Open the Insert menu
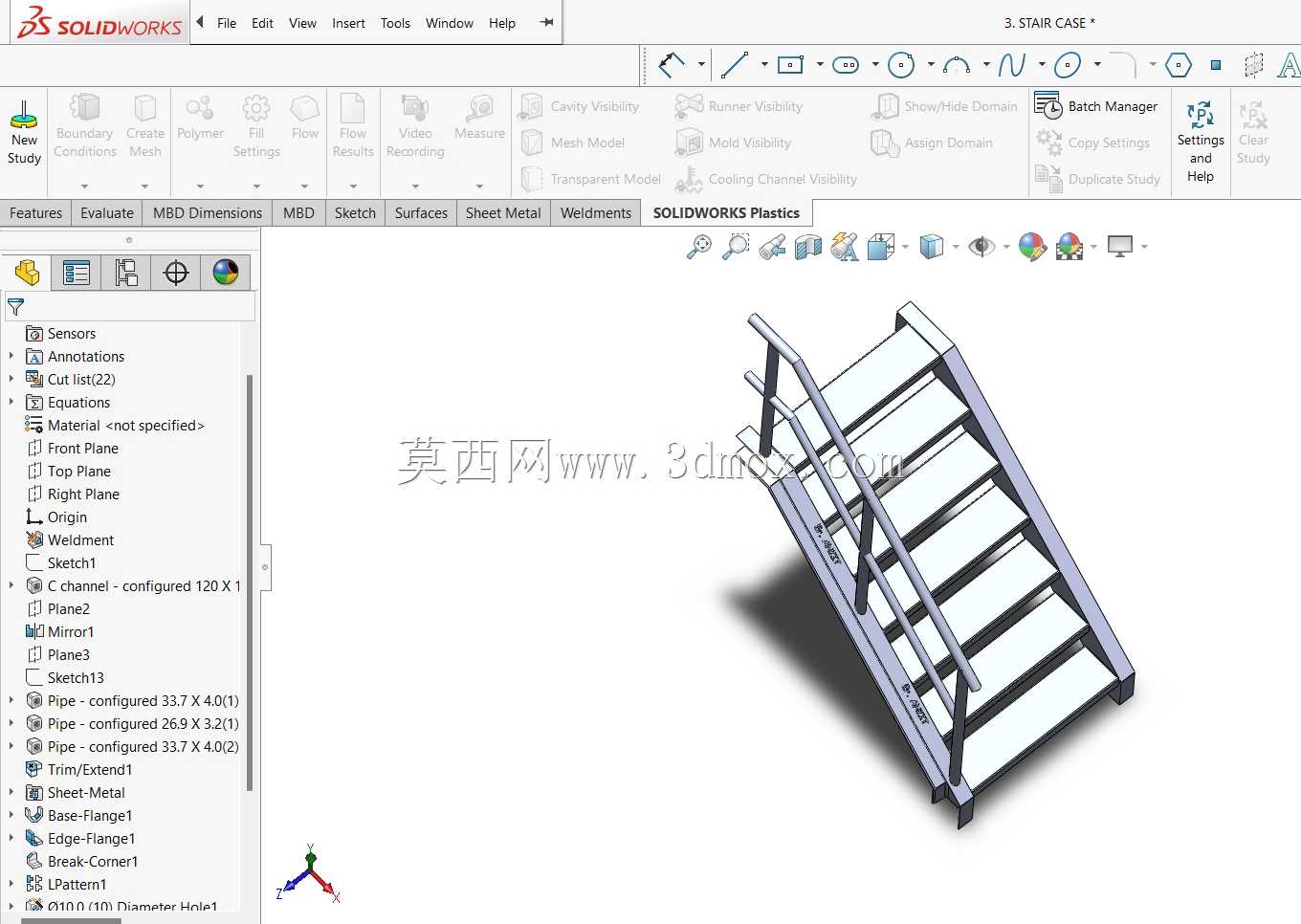The width and height of the screenshot is (1301, 924). click(348, 23)
